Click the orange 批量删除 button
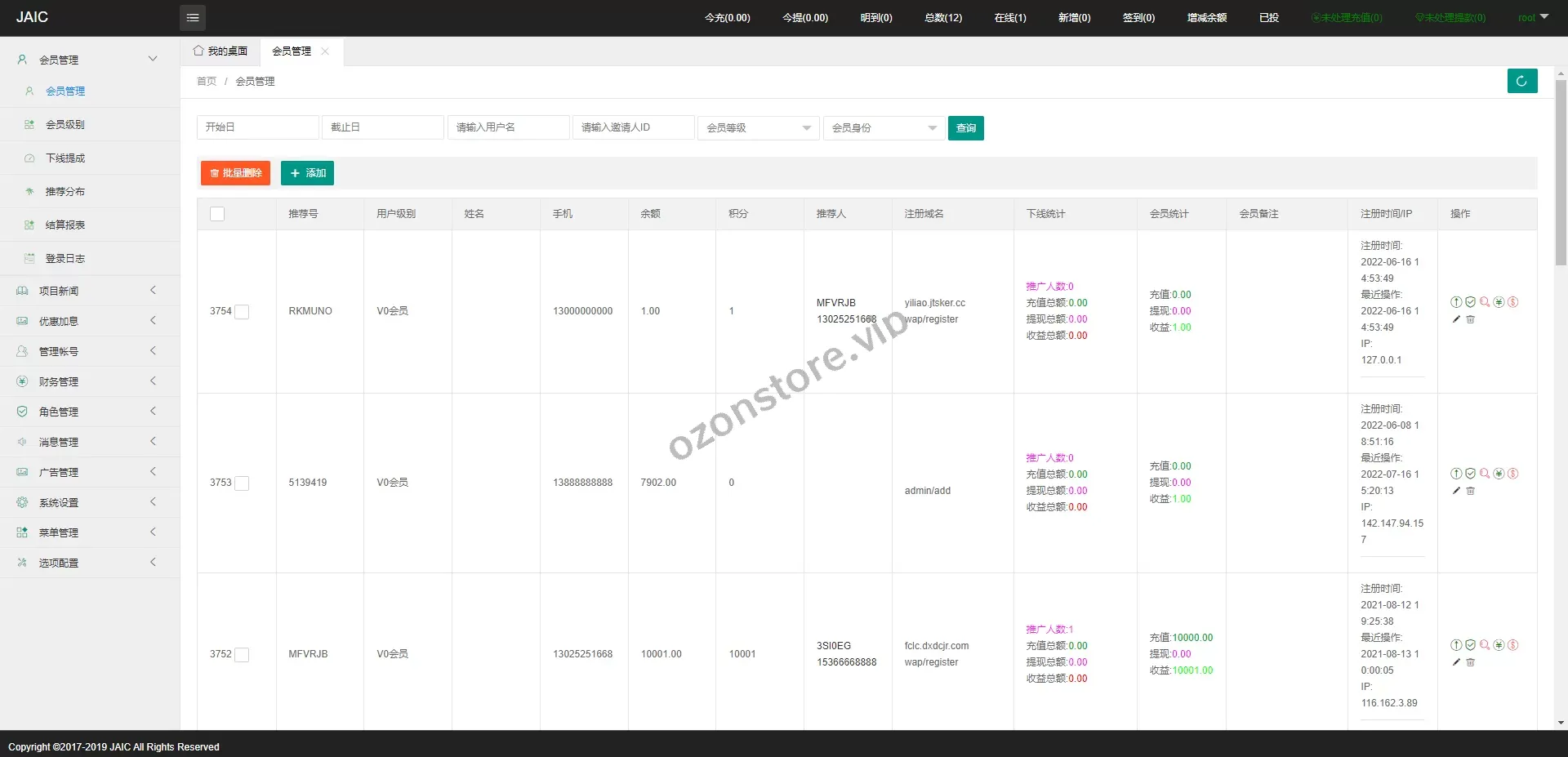The height and width of the screenshot is (757, 1568). (235, 173)
